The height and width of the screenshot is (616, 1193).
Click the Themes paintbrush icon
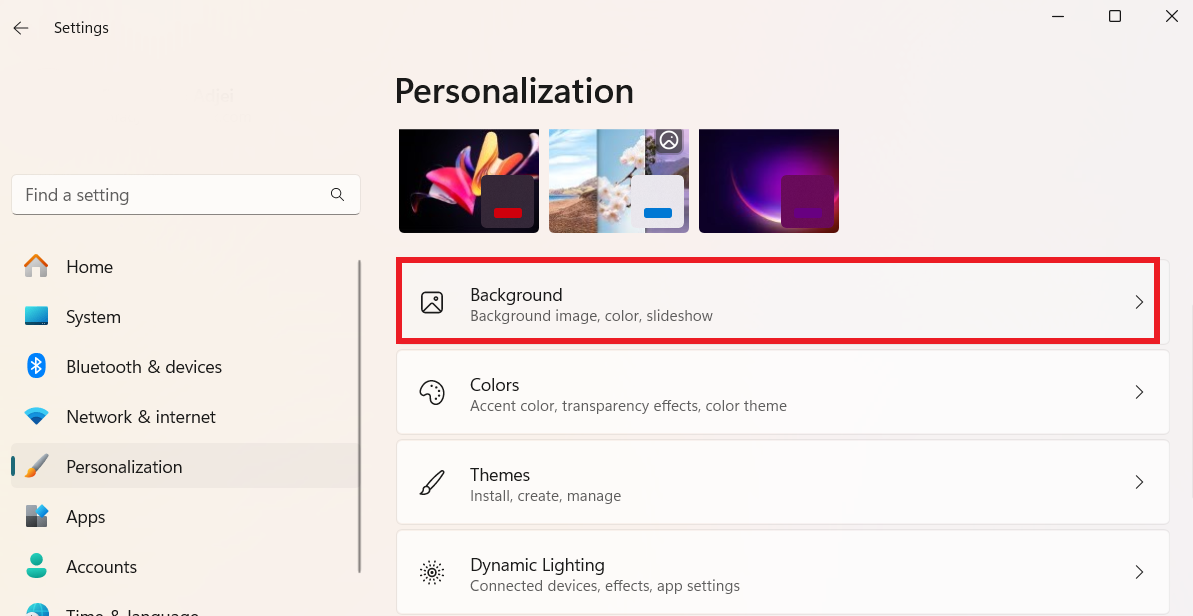point(432,482)
